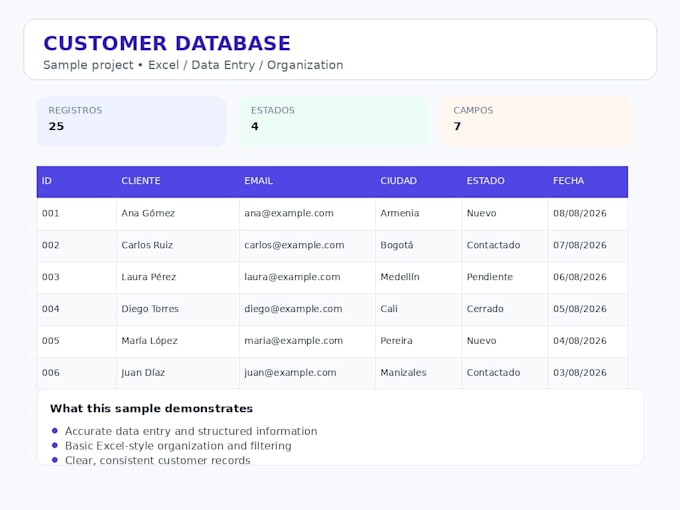Click the carlos@example.com email cell
This screenshot has height=510, width=680.
click(x=307, y=245)
